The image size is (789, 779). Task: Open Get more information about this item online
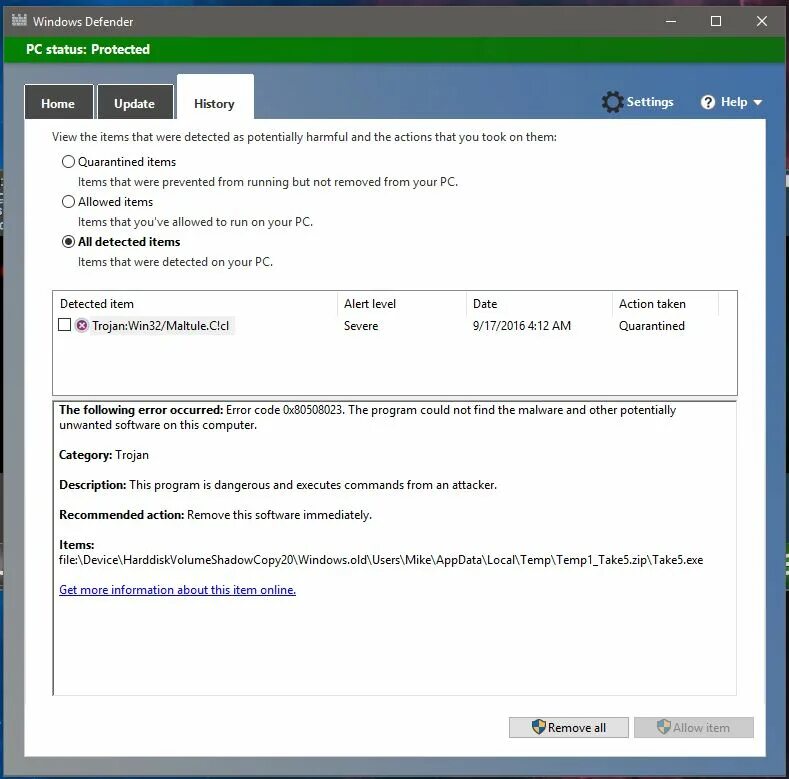click(x=178, y=590)
